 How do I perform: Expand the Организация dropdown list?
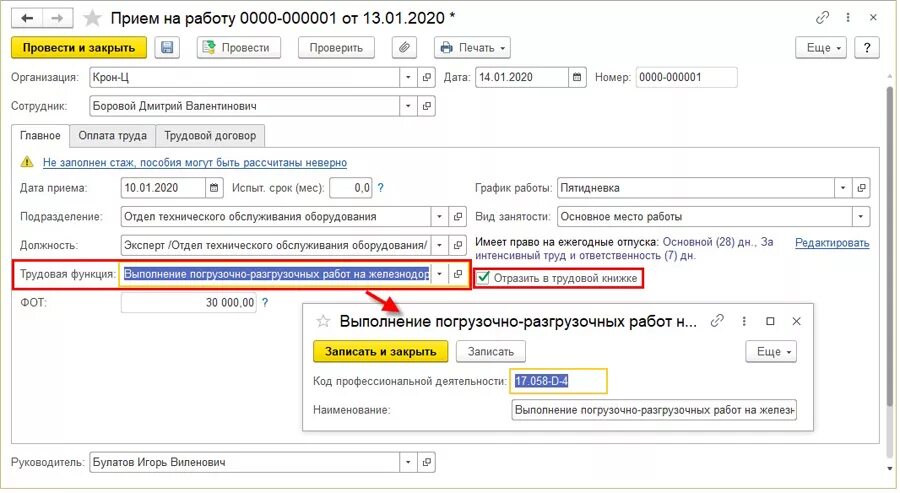[x=408, y=77]
